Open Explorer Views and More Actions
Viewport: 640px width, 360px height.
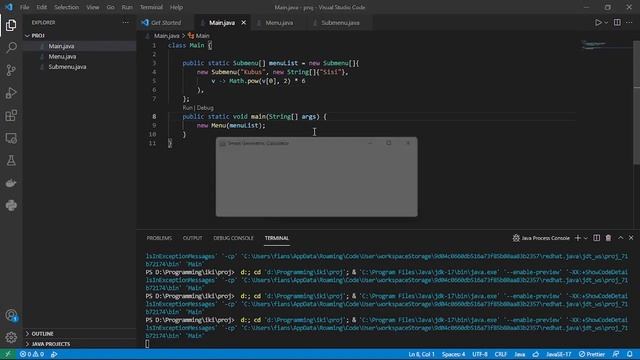click(125, 23)
